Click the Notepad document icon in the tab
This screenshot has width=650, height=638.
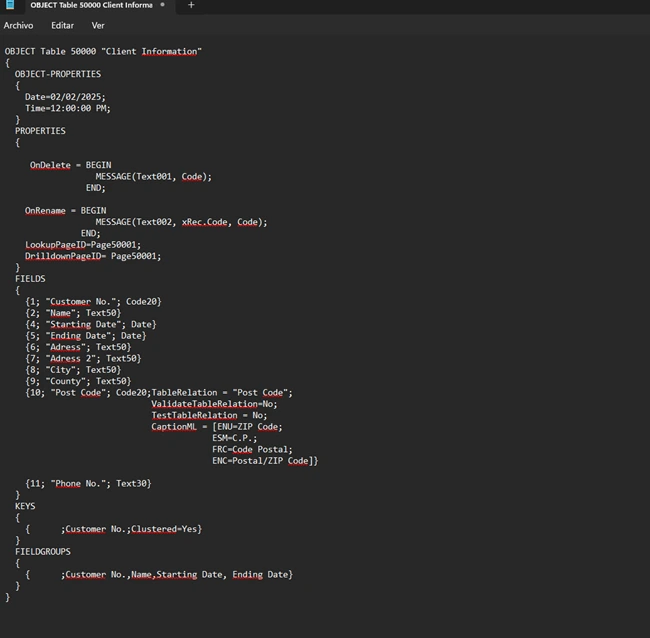click(x=10, y=5)
